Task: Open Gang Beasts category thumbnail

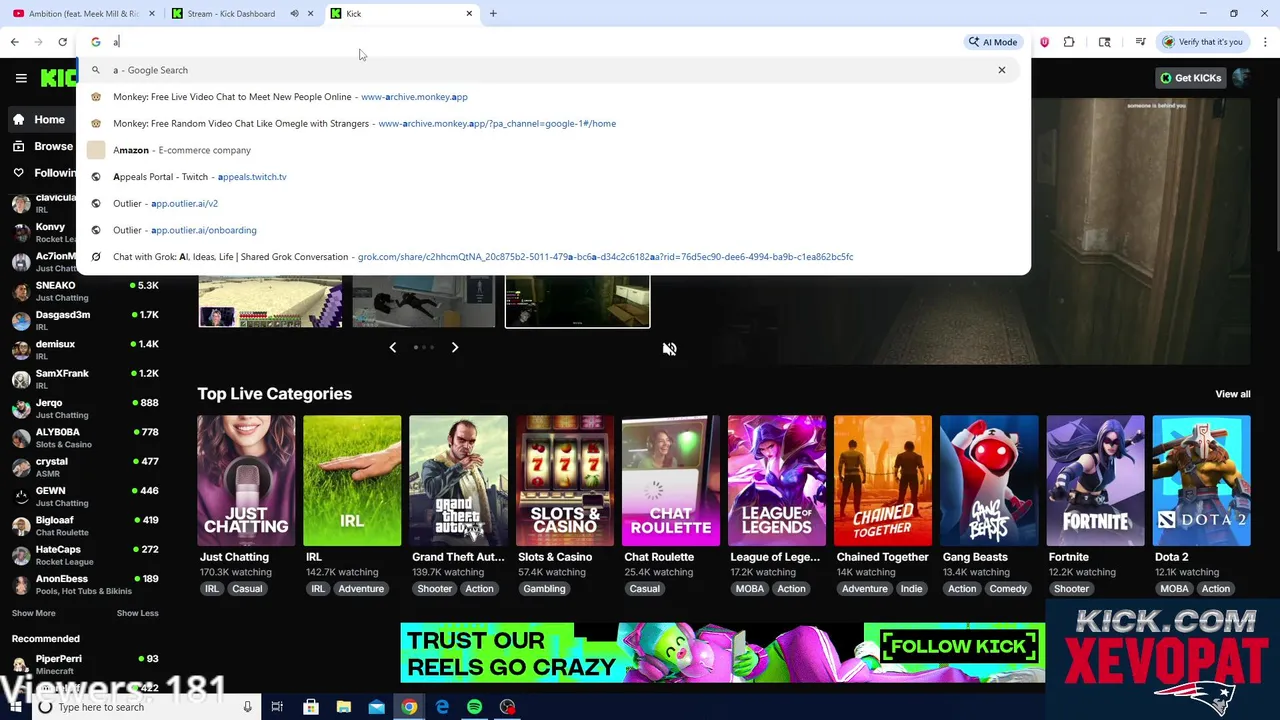Action: point(989,481)
